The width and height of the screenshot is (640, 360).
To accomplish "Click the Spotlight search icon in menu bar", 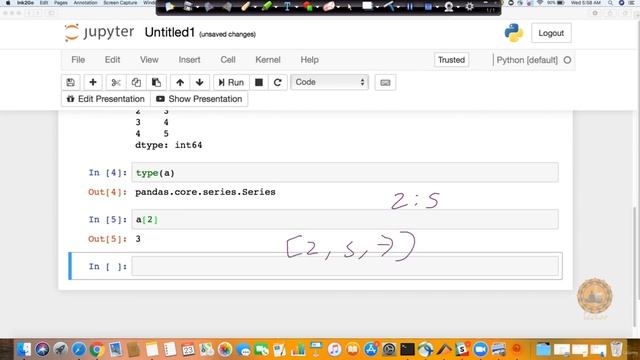I will pos(610,3).
